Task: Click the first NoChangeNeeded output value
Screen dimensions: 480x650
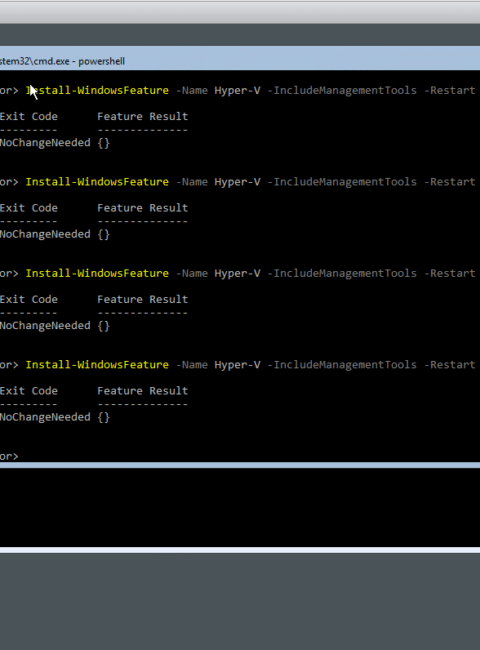Action: 45,143
